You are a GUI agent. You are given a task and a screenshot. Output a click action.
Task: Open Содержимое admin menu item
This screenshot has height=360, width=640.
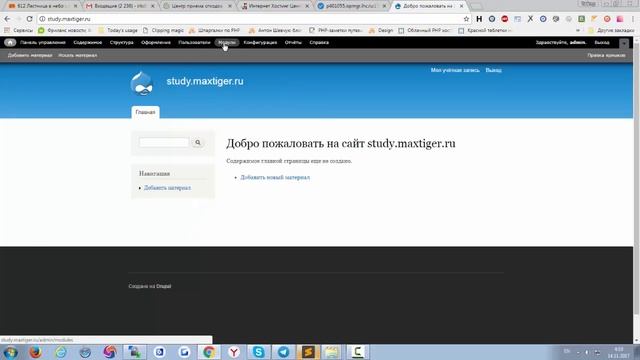click(x=88, y=42)
